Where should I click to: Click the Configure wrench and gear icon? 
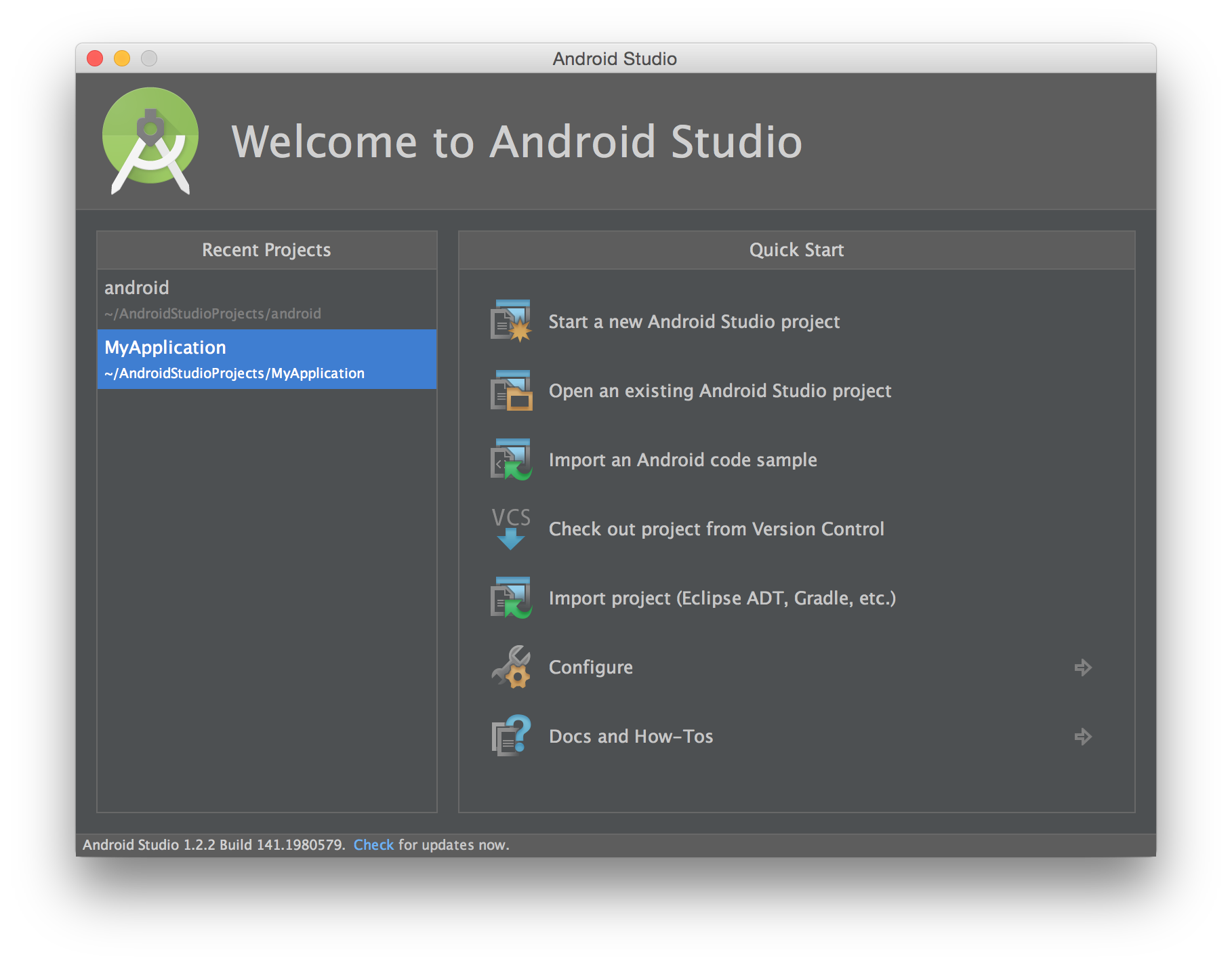pyautogui.click(x=511, y=667)
